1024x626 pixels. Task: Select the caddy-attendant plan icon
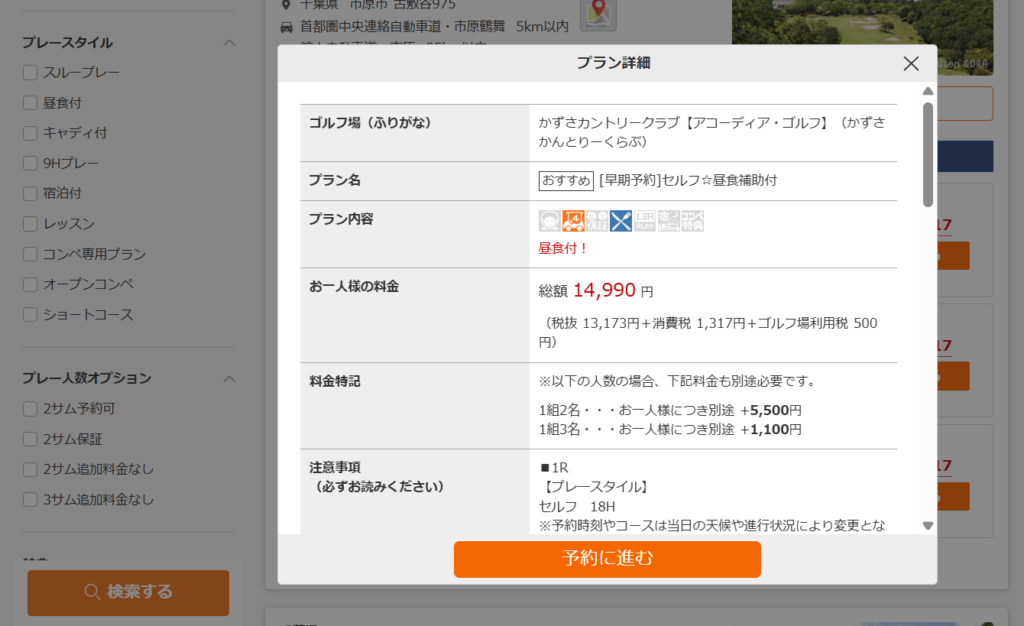pos(549,221)
